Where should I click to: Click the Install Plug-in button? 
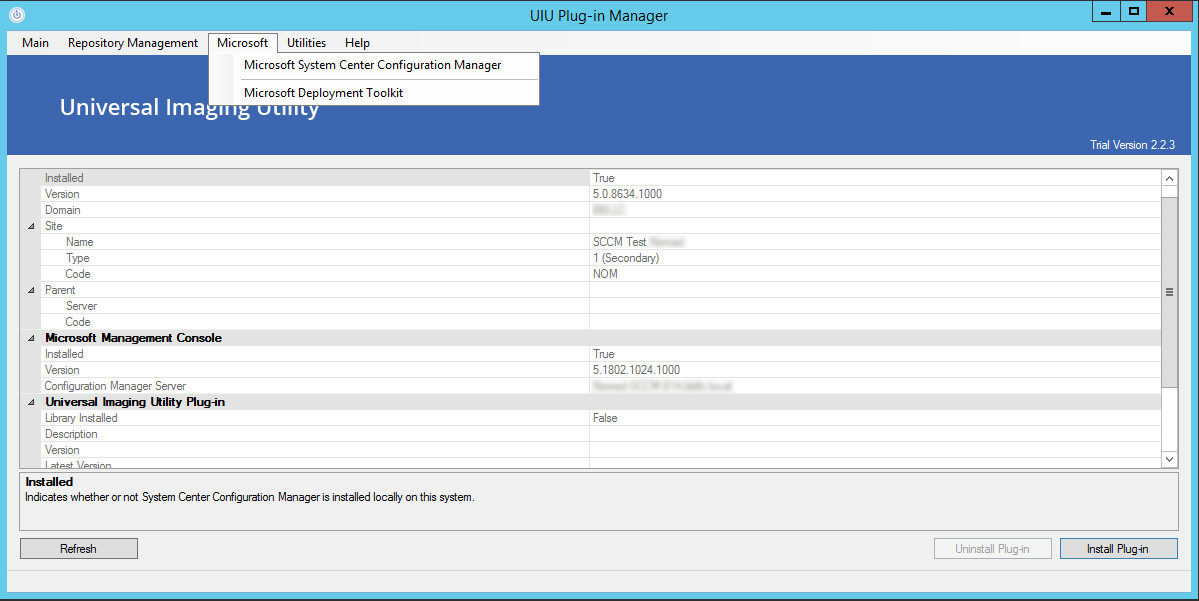(x=1118, y=548)
